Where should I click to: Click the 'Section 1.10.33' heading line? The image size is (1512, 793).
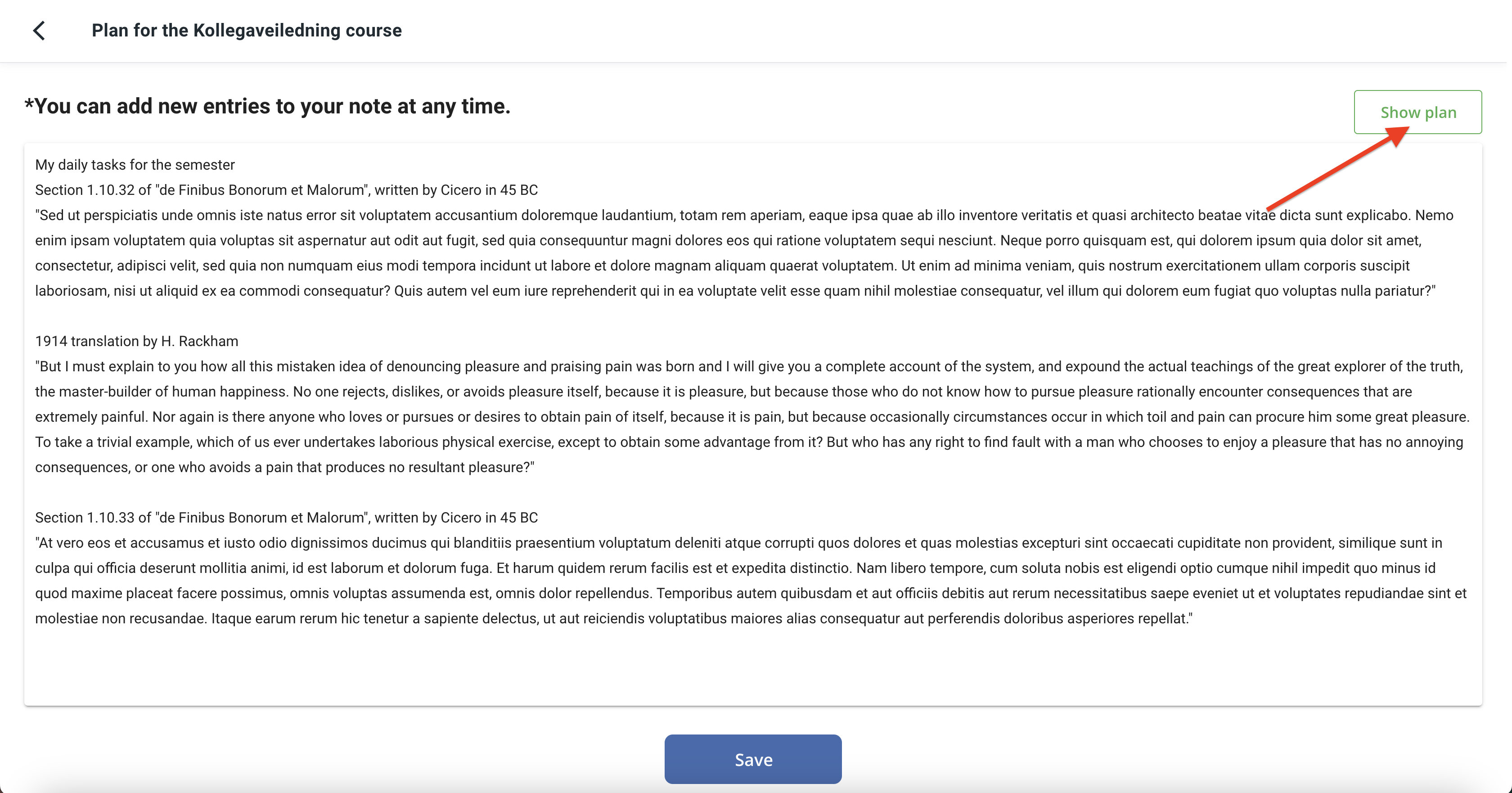[287, 518]
